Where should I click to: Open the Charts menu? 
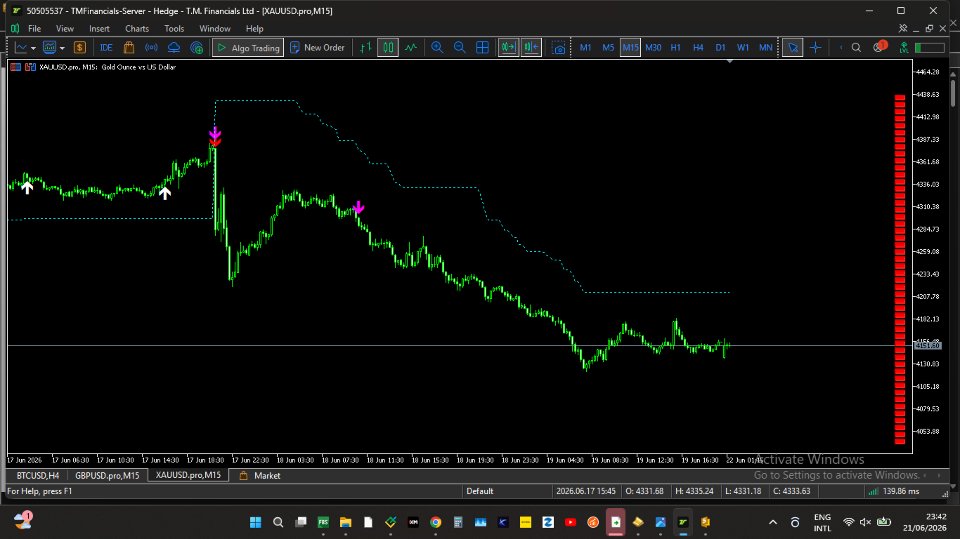click(x=137, y=28)
